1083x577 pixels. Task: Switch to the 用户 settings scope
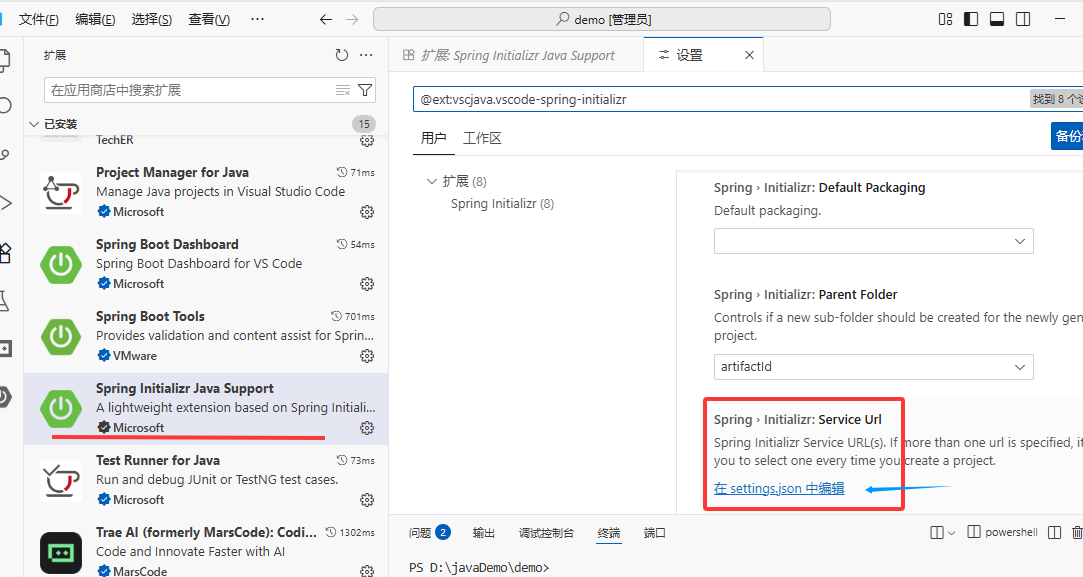click(434, 138)
